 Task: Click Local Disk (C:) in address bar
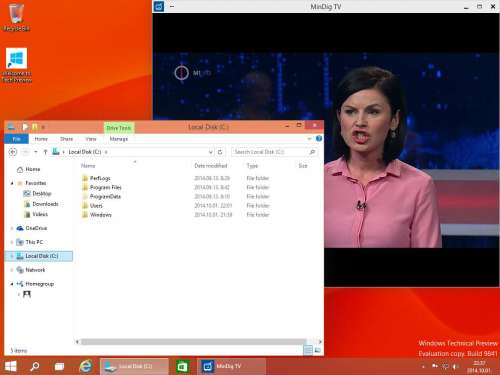85,152
